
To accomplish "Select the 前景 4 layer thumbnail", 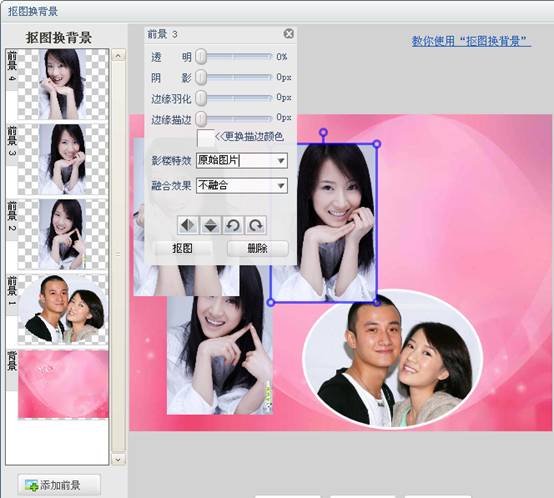I will coord(63,84).
